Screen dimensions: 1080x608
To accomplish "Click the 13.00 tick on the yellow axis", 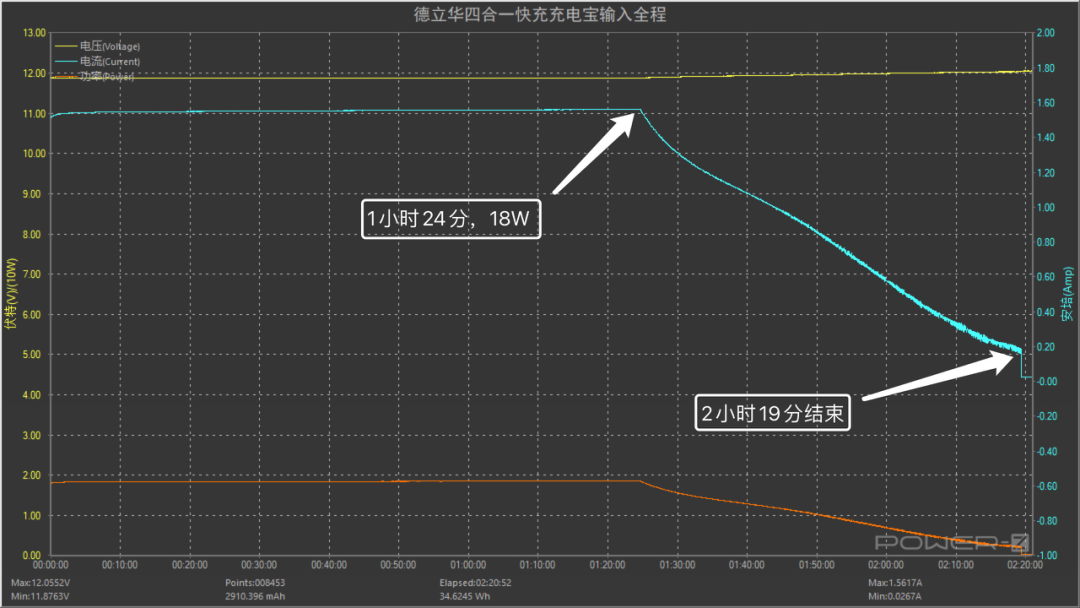I will coord(34,33).
